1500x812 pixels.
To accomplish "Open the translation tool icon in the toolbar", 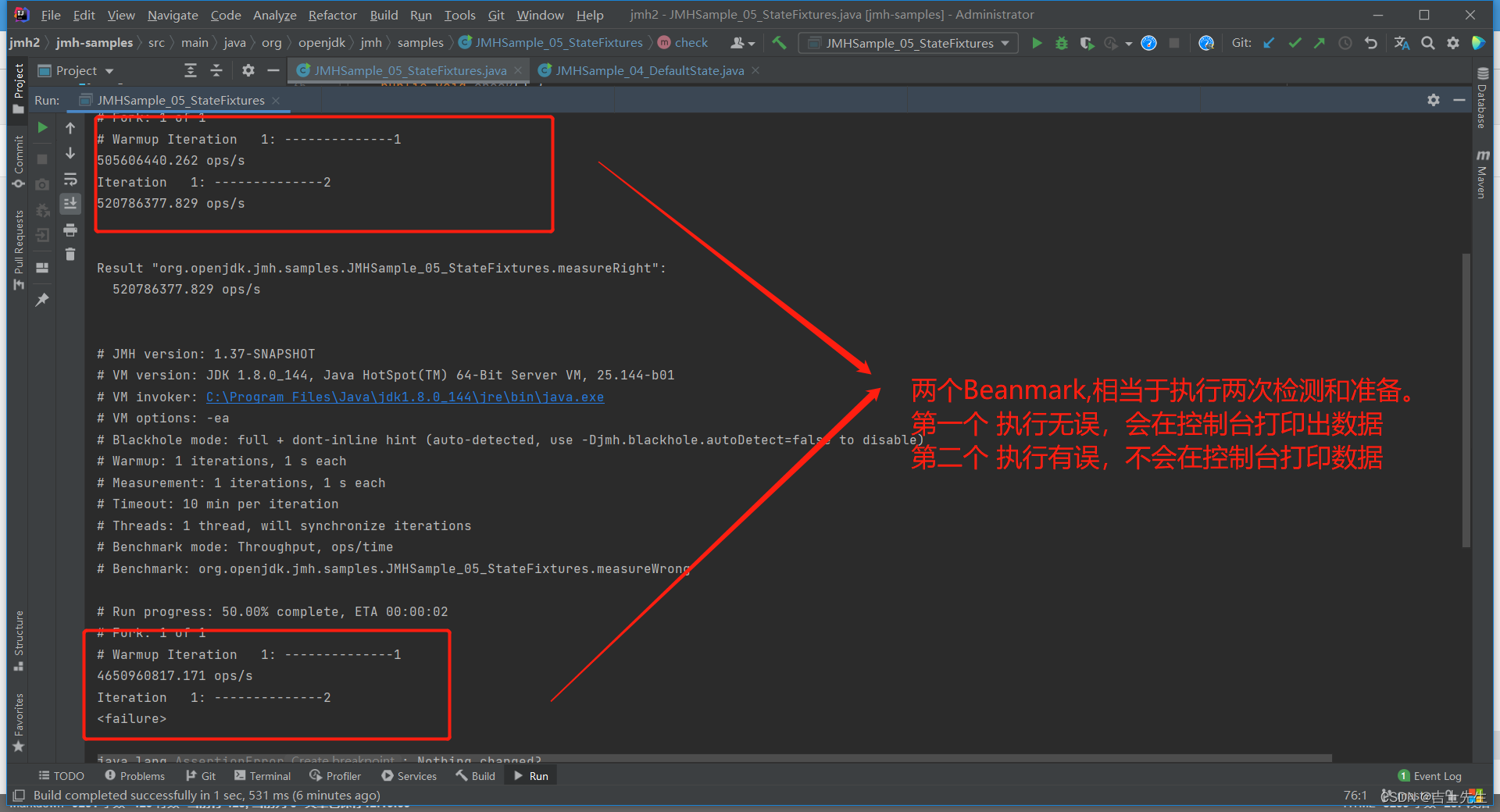I will (1402, 43).
